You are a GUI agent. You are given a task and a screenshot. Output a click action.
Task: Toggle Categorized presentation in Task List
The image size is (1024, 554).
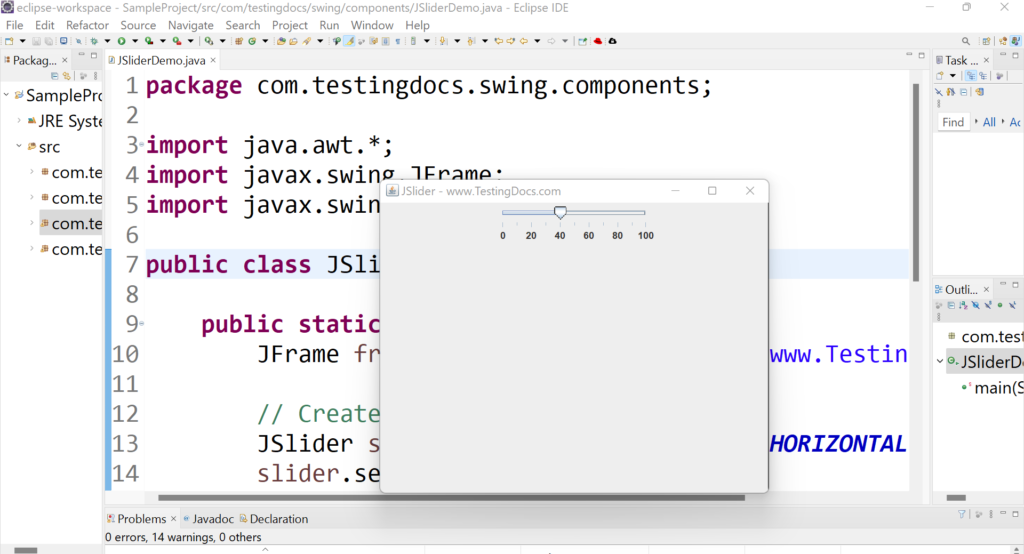(x=971, y=75)
